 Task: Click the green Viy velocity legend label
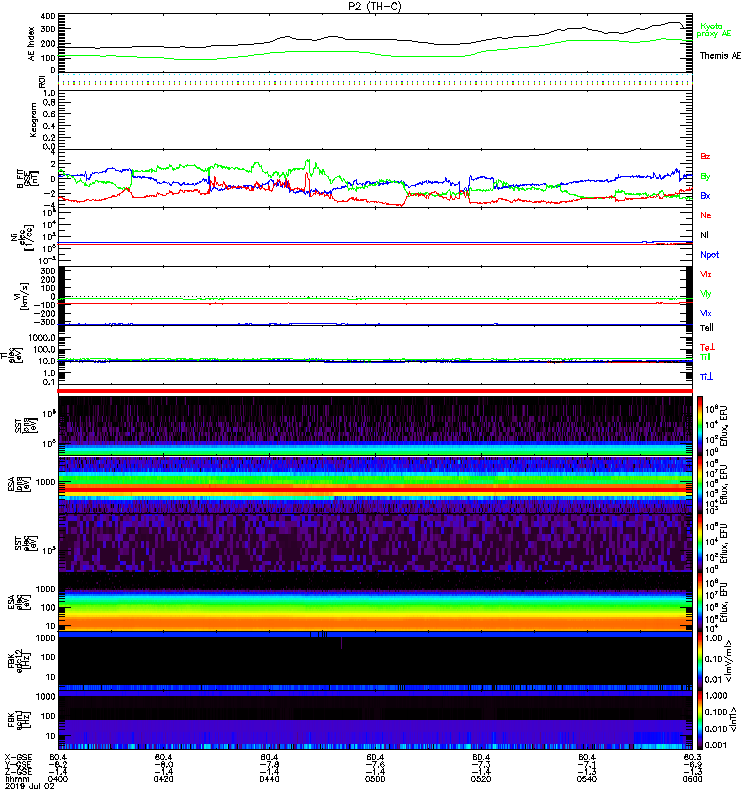(x=706, y=294)
